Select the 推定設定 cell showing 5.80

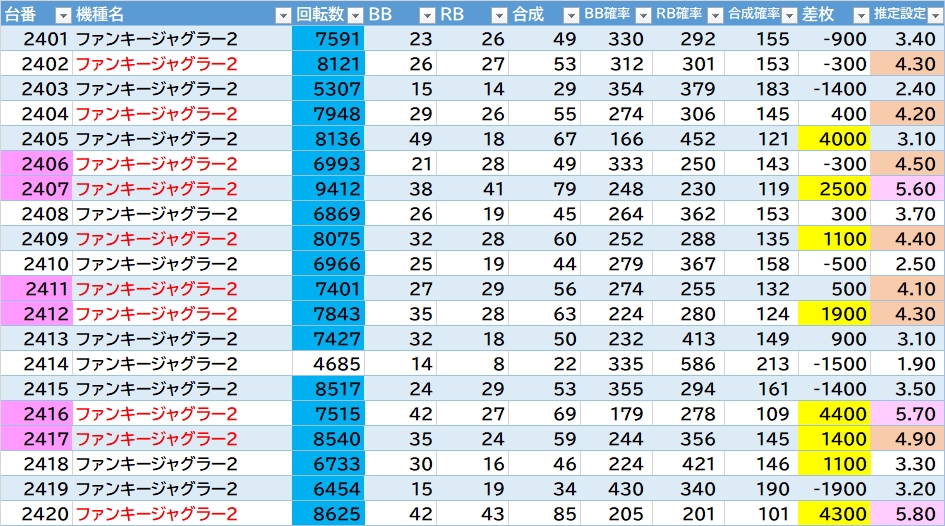coord(908,513)
